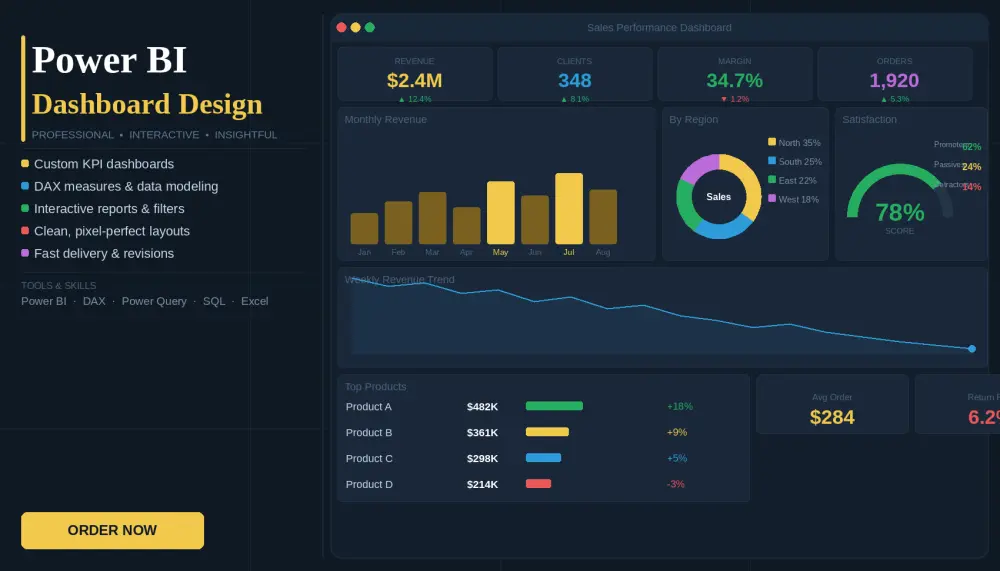
Task: Select the Product C row
Action: click(x=543, y=458)
